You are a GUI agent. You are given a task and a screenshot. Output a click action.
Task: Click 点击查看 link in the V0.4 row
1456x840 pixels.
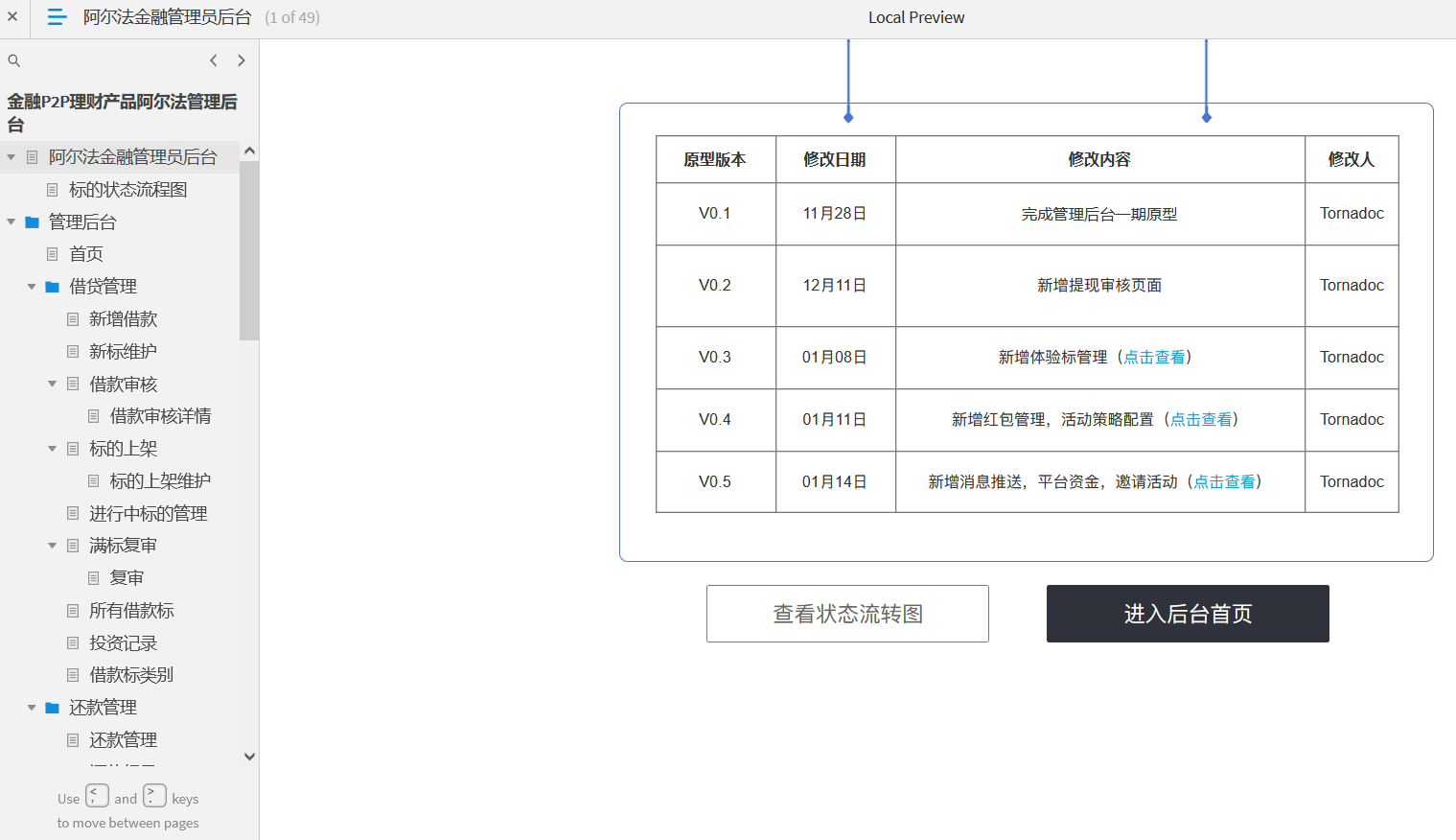1201,419
